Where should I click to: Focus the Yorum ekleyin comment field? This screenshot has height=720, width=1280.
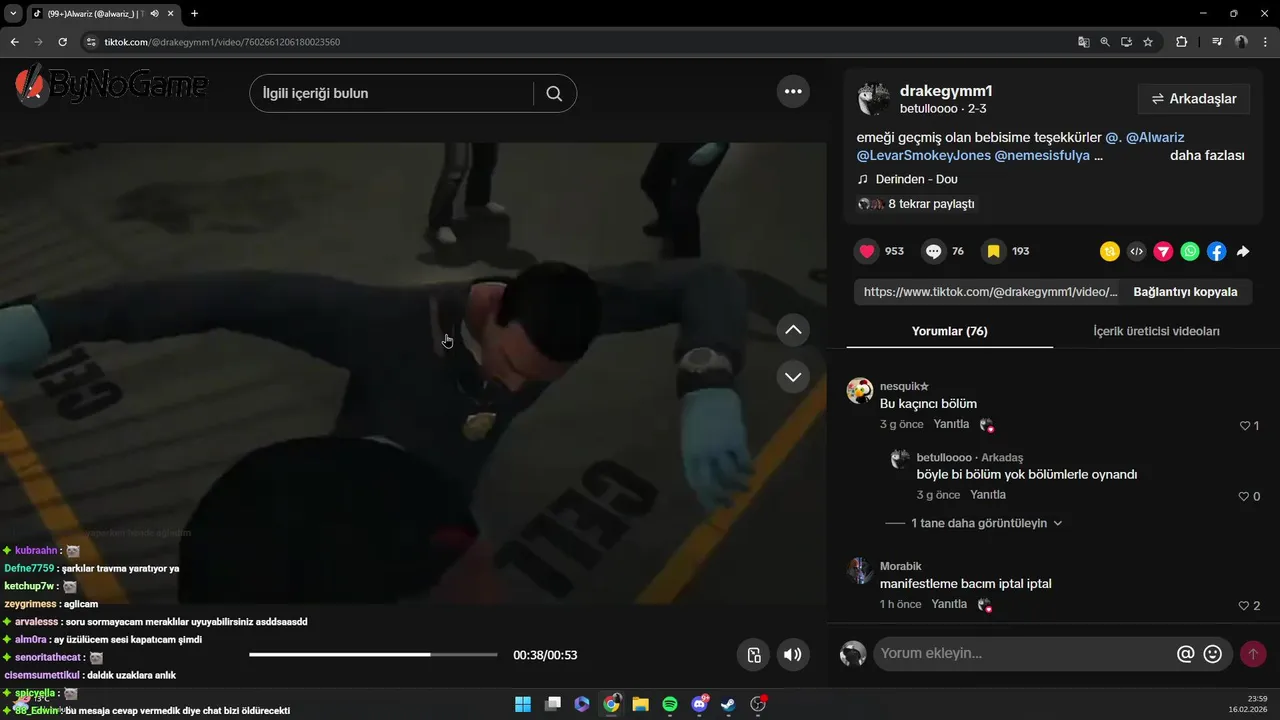[1024, 654]
